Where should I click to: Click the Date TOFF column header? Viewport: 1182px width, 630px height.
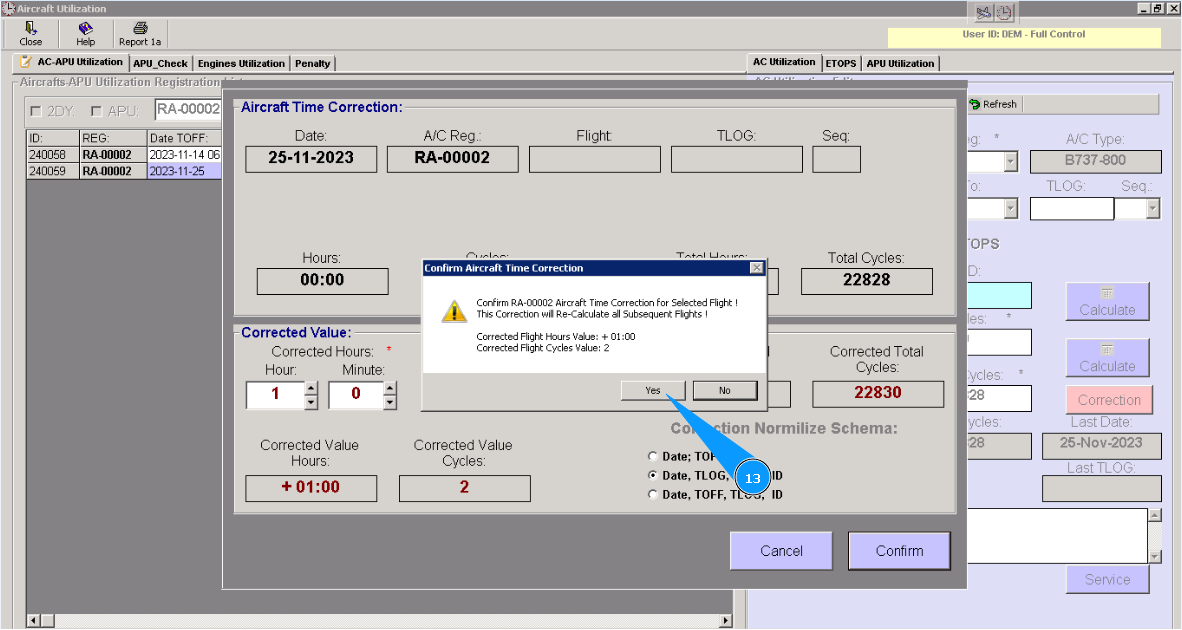coord(184,138)
